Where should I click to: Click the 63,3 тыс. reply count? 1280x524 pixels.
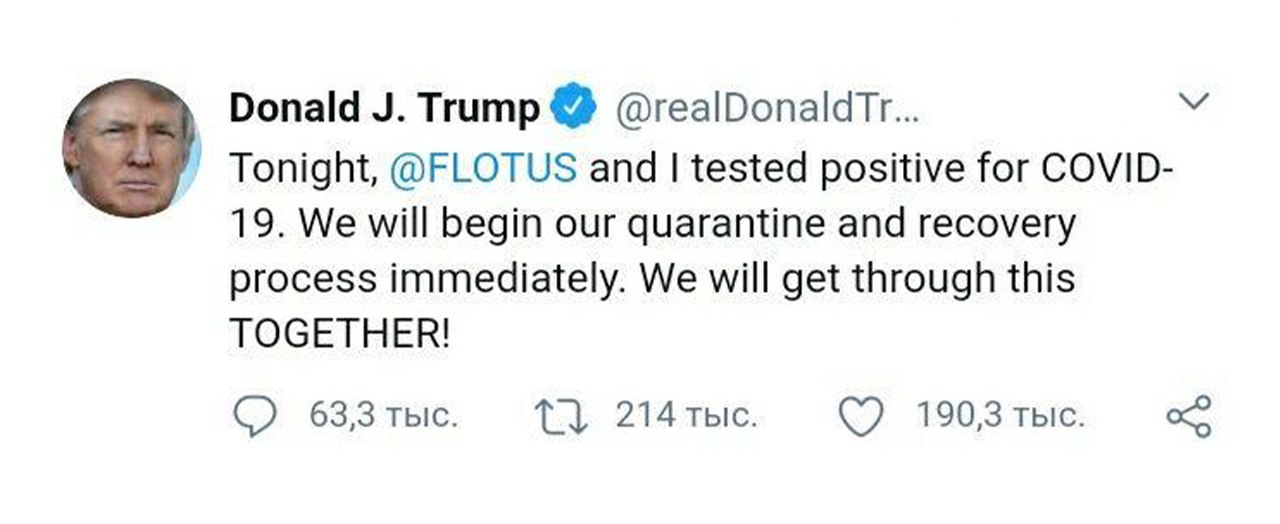click(x=384, y=416)
